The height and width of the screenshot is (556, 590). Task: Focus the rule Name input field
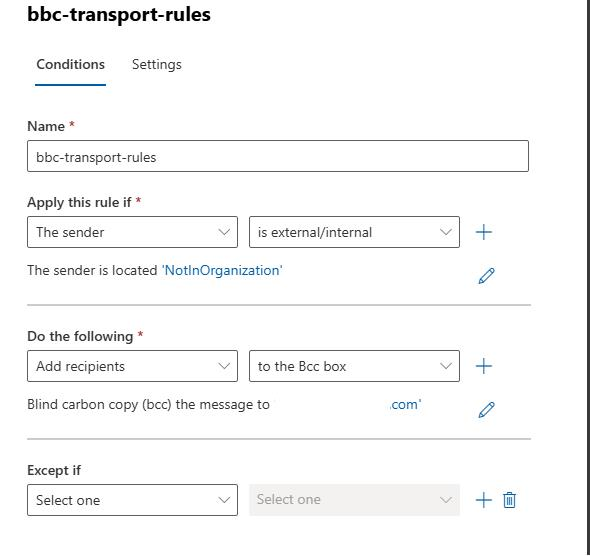(278, 156)
